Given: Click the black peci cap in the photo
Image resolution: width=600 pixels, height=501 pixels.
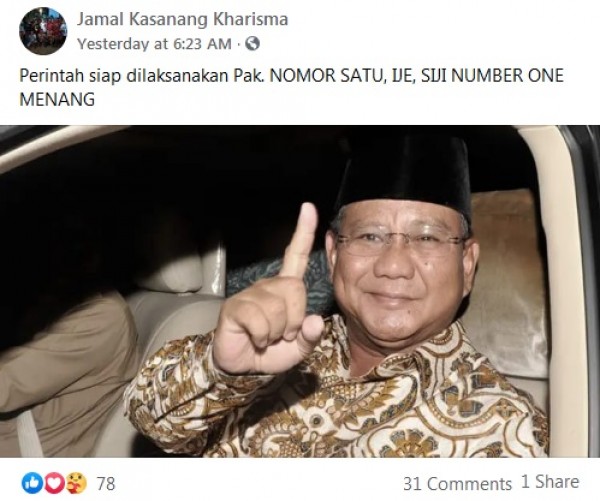Looking at the screenshot, I should tap(403, 175).
